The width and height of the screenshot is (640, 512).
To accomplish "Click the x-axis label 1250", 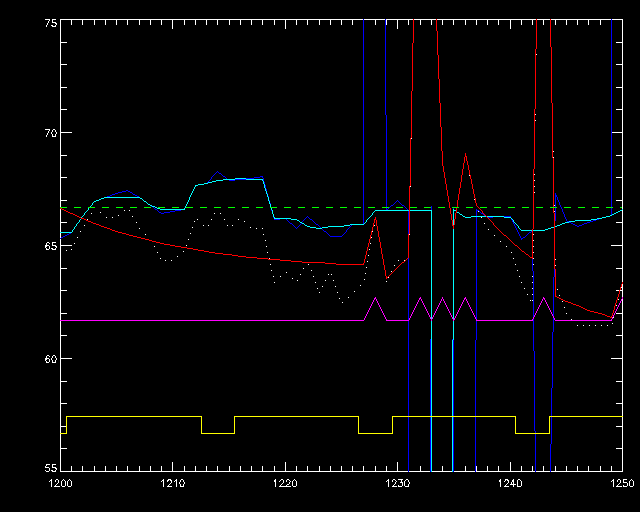I will [621, 482].
